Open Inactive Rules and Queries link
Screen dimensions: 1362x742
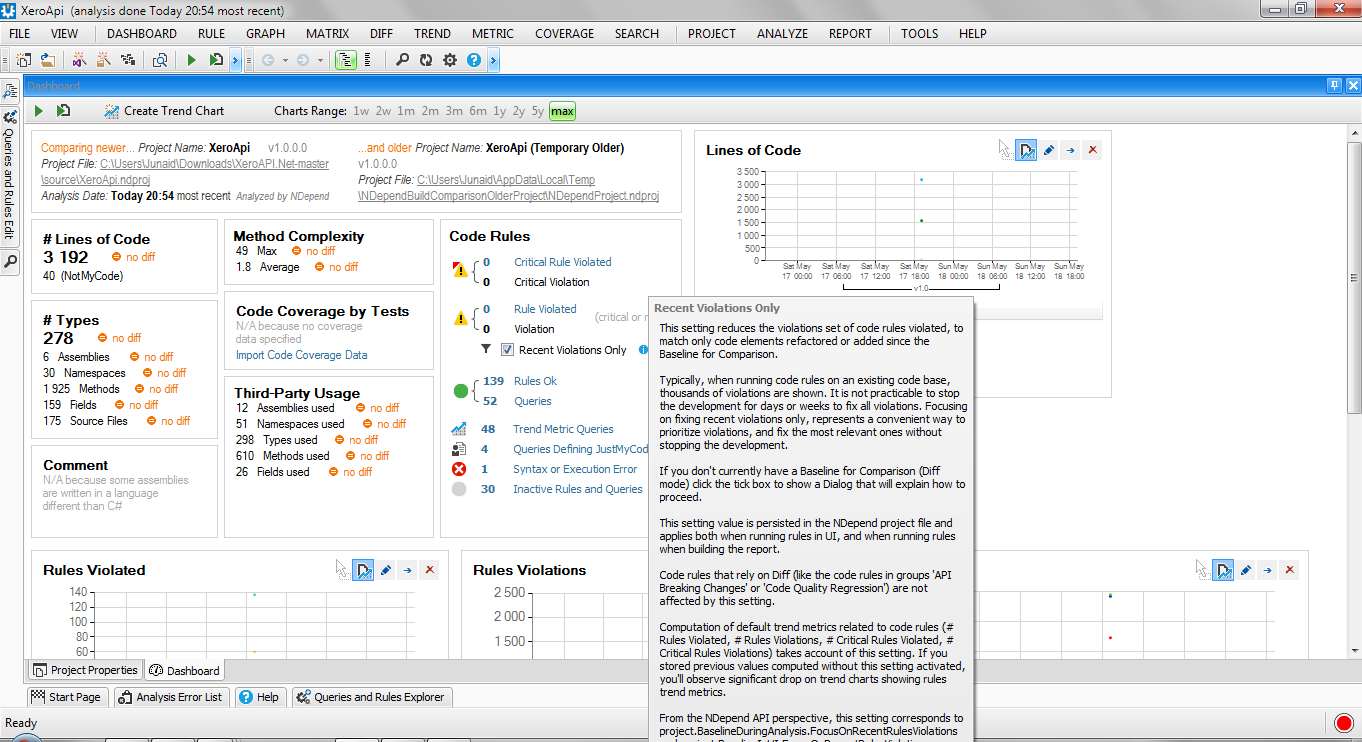(x=578, y=489)
